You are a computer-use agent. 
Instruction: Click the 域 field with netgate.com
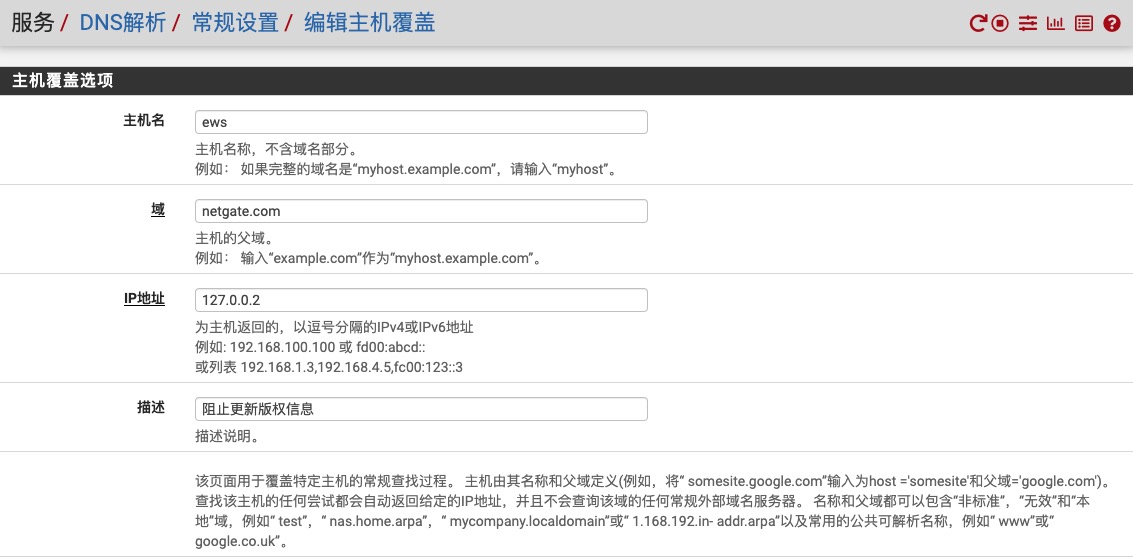pos(421,211)
